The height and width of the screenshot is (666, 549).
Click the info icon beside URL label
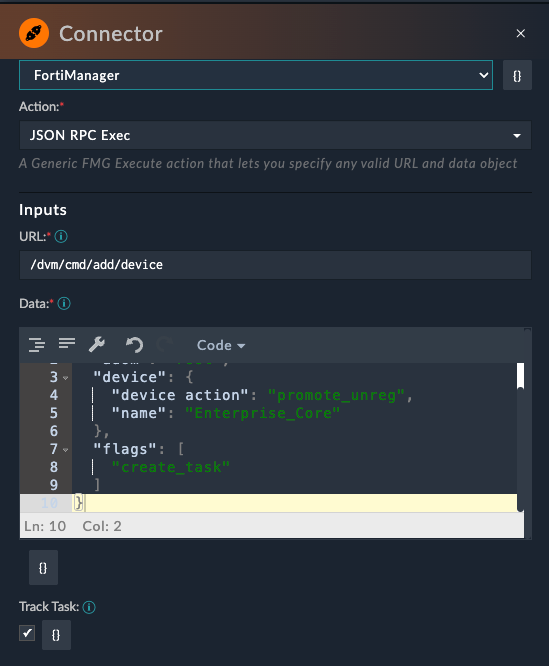[x=61, y=236]
